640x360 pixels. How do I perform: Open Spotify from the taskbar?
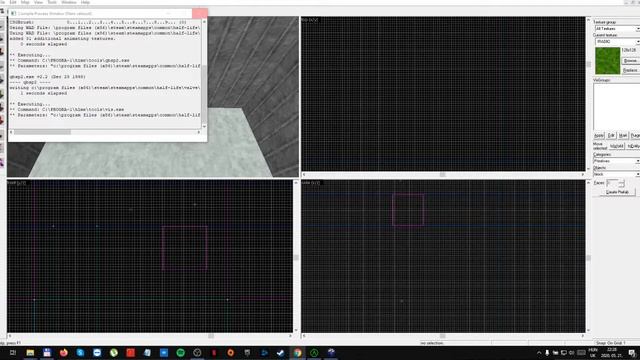click(x=180, y=353)
